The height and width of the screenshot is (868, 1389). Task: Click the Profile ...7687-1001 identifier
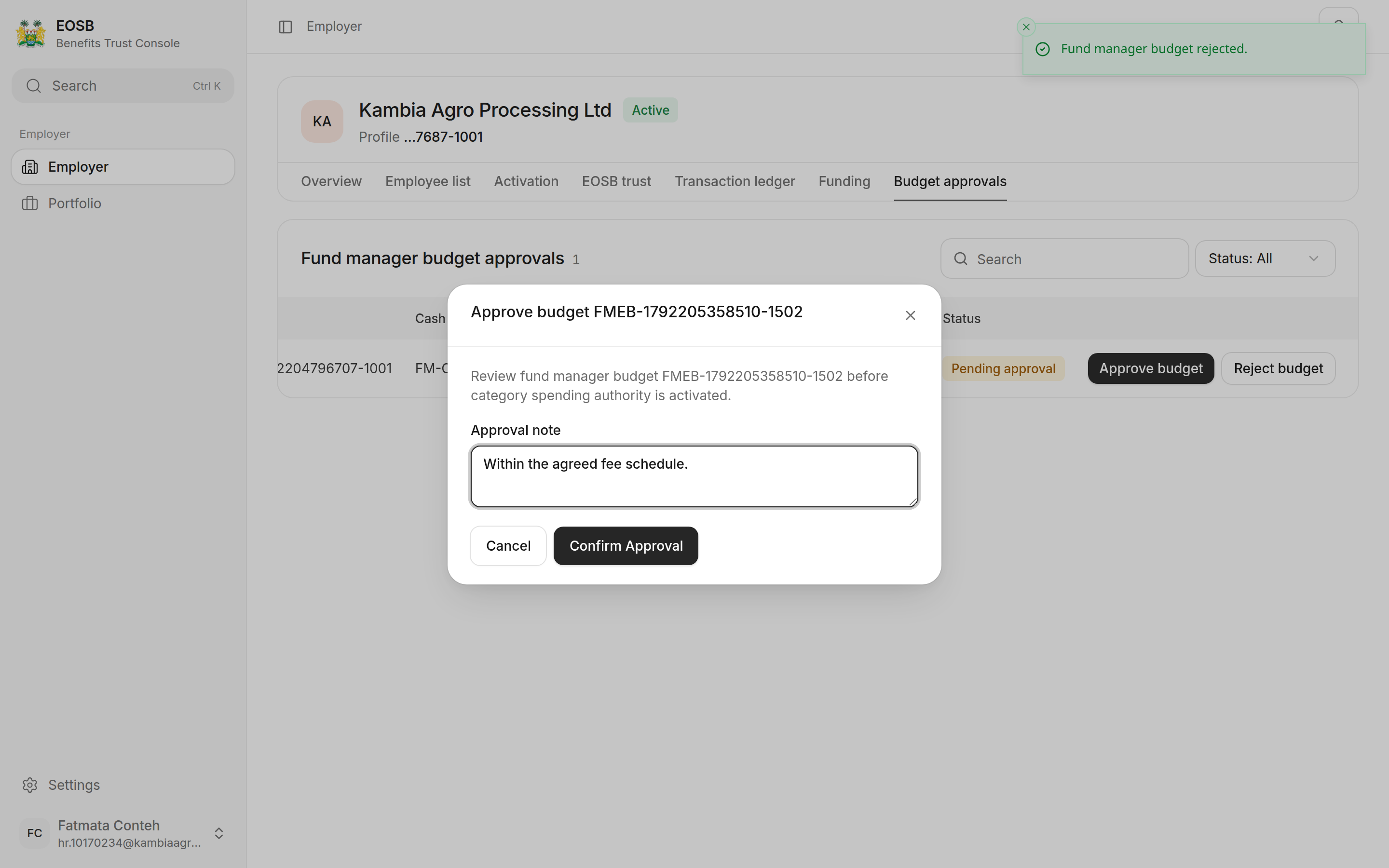[420, 137]
